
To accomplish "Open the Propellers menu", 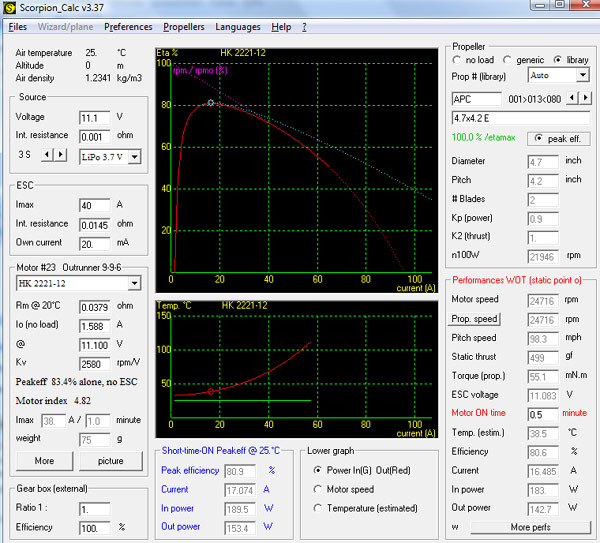I will pyautogui.click(x=184, y=27).
